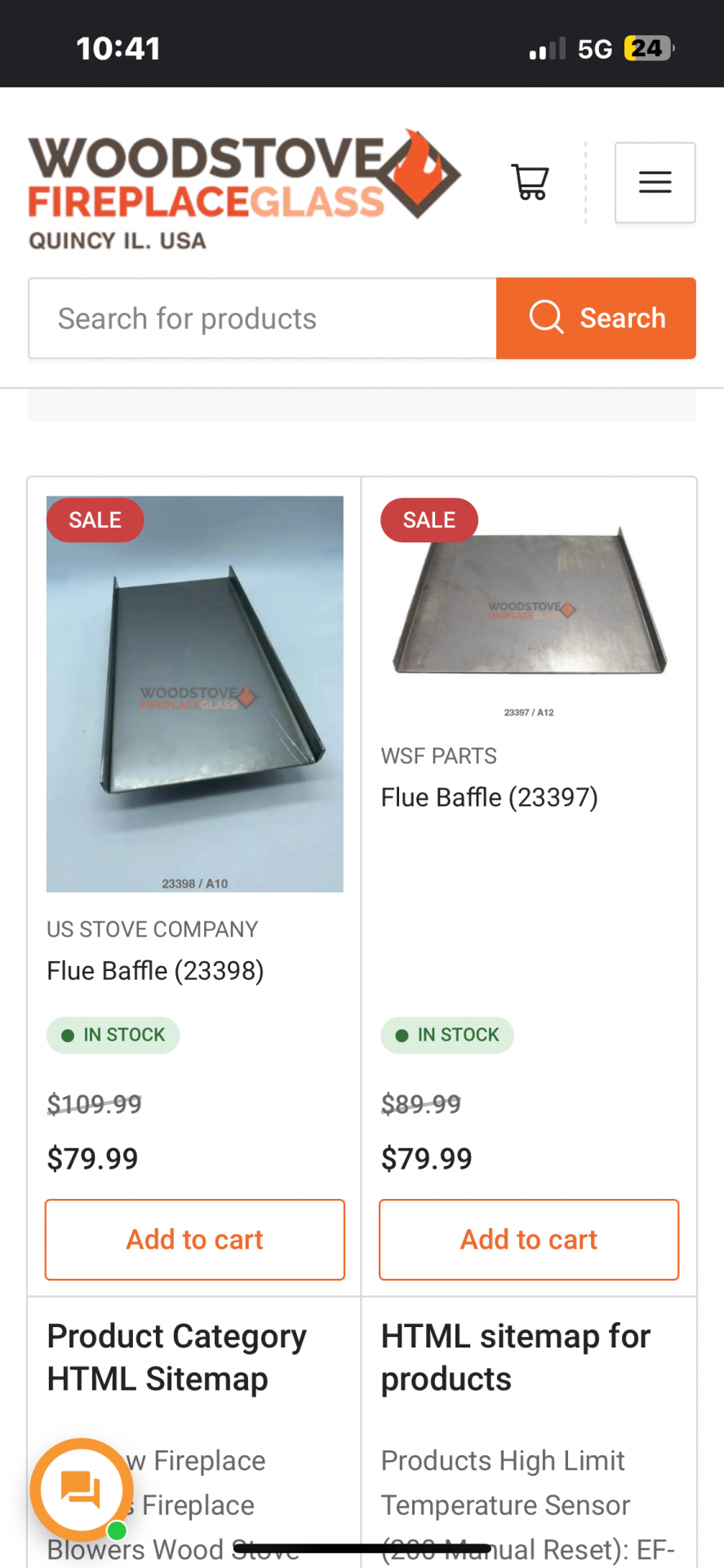Image resolution: width=724 pixels, height=1568 pixels.
Task: Add Flue Baffle (23398) to cart
Action: click(x=195, y=1239)
